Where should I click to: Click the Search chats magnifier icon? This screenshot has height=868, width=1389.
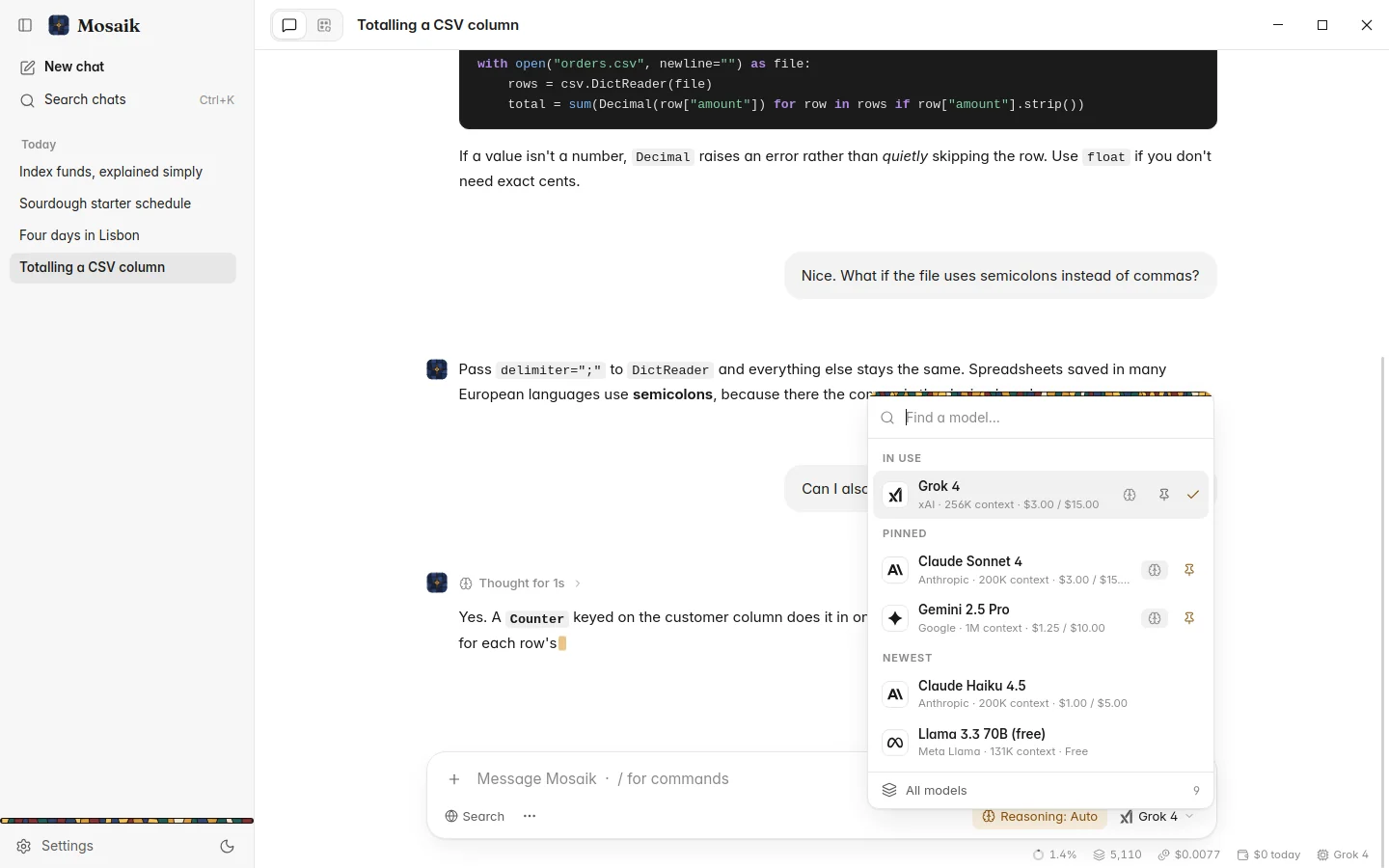[28, 100]
